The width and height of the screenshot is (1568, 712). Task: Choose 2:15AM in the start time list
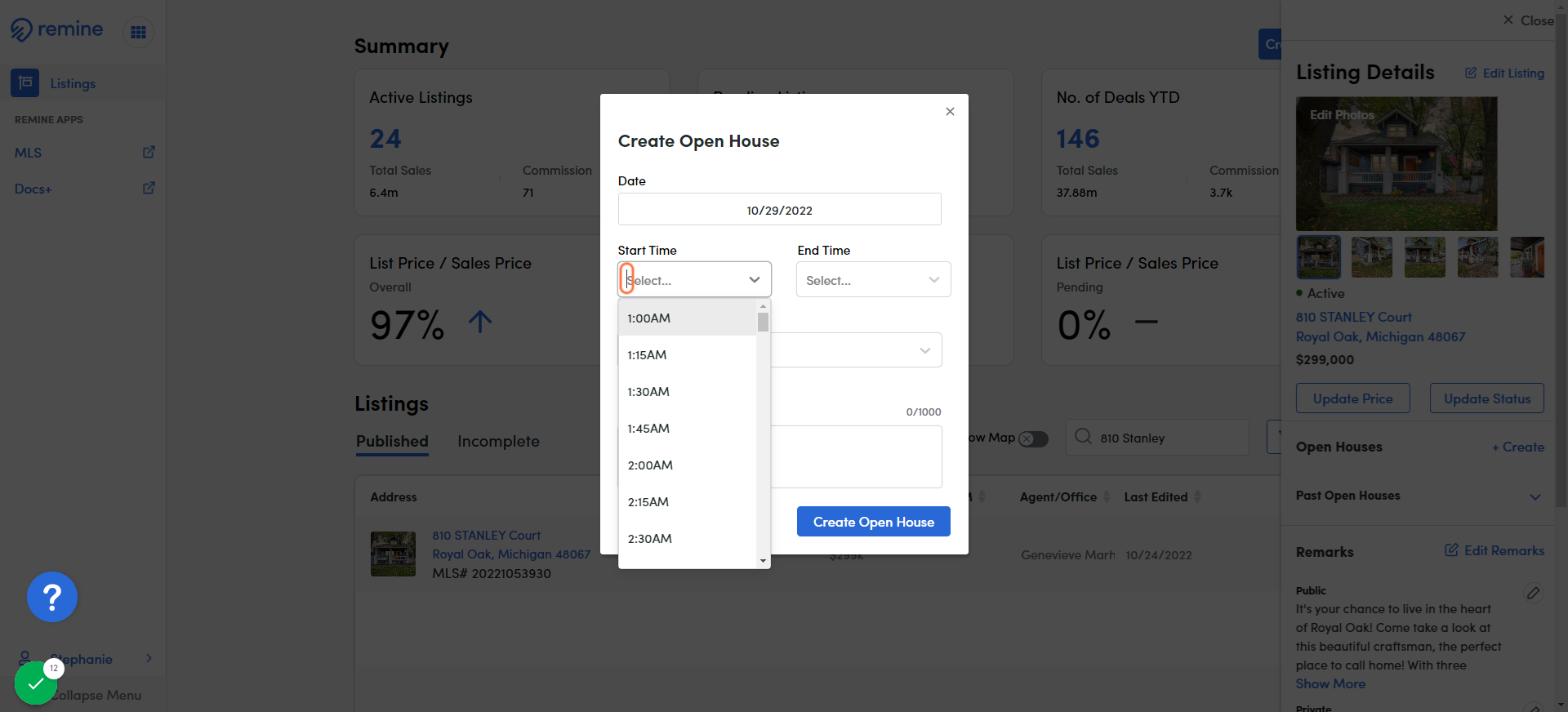(x=688, y=502)
